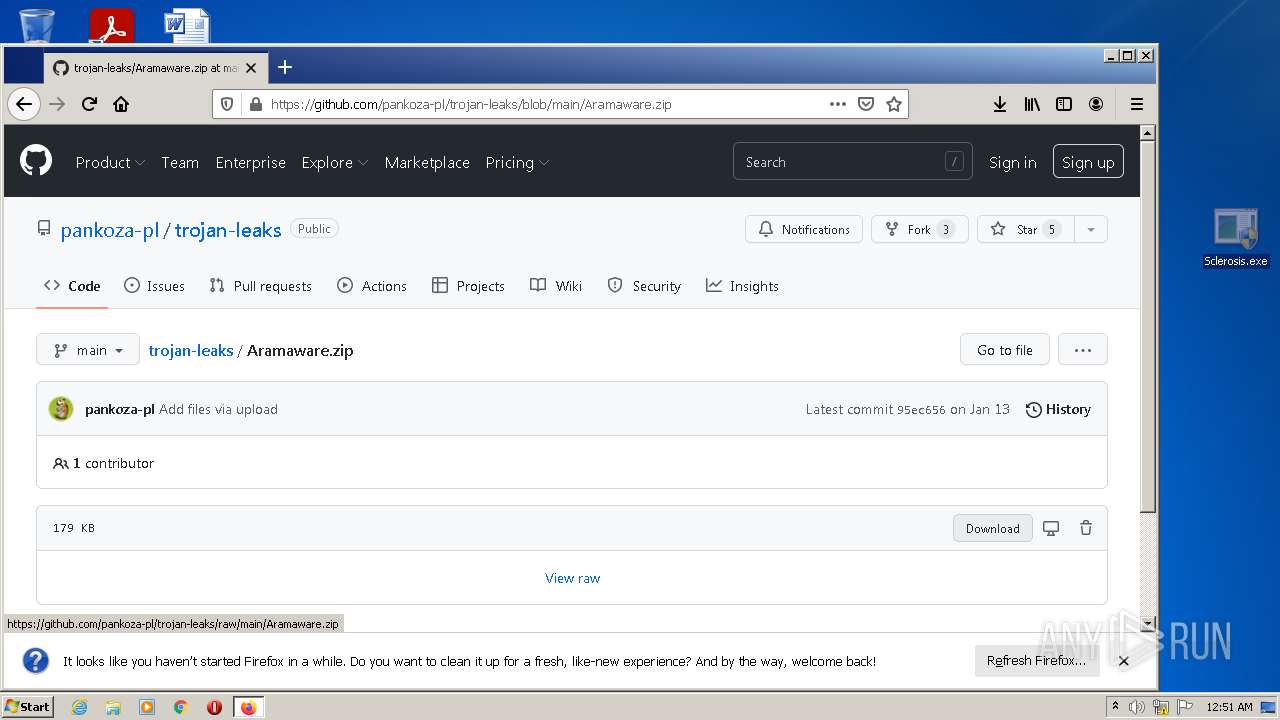The image size is (1280, 720).
Task: Open commit 95ec656 link
Action: (921, 410)
